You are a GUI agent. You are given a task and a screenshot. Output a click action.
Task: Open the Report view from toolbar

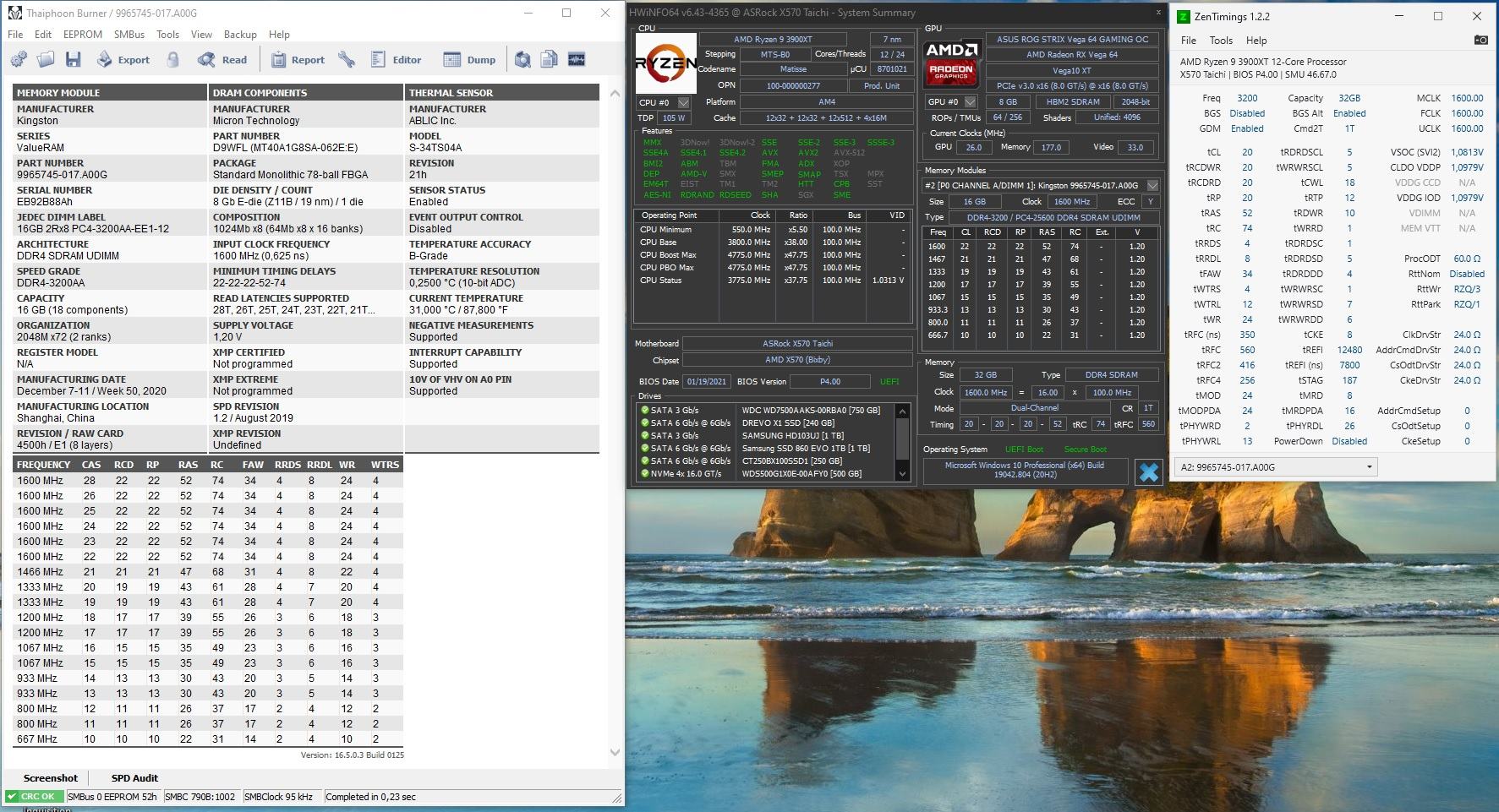298,59
